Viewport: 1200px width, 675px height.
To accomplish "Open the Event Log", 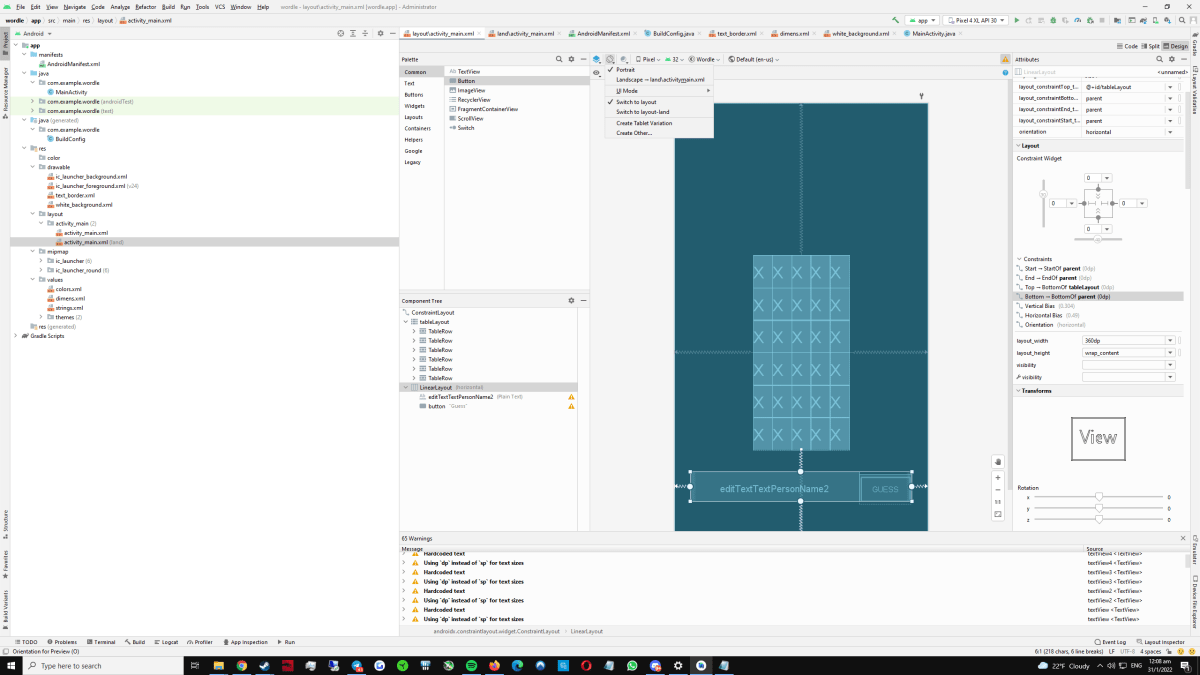I will coord(1111,642).
